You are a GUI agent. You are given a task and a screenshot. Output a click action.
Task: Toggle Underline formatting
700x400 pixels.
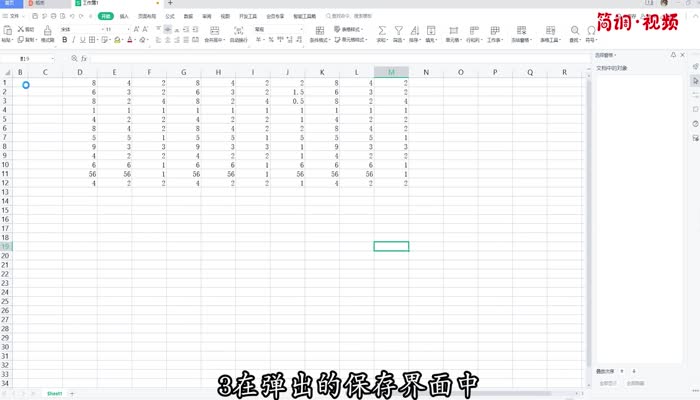pos(86,41)
